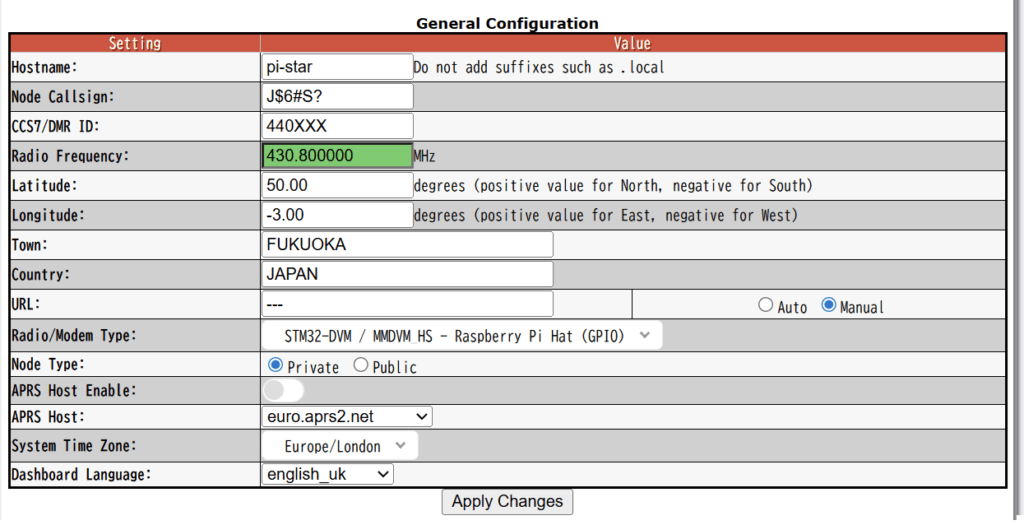Click the CCS7/DMR ID input field

click(338, 126)
